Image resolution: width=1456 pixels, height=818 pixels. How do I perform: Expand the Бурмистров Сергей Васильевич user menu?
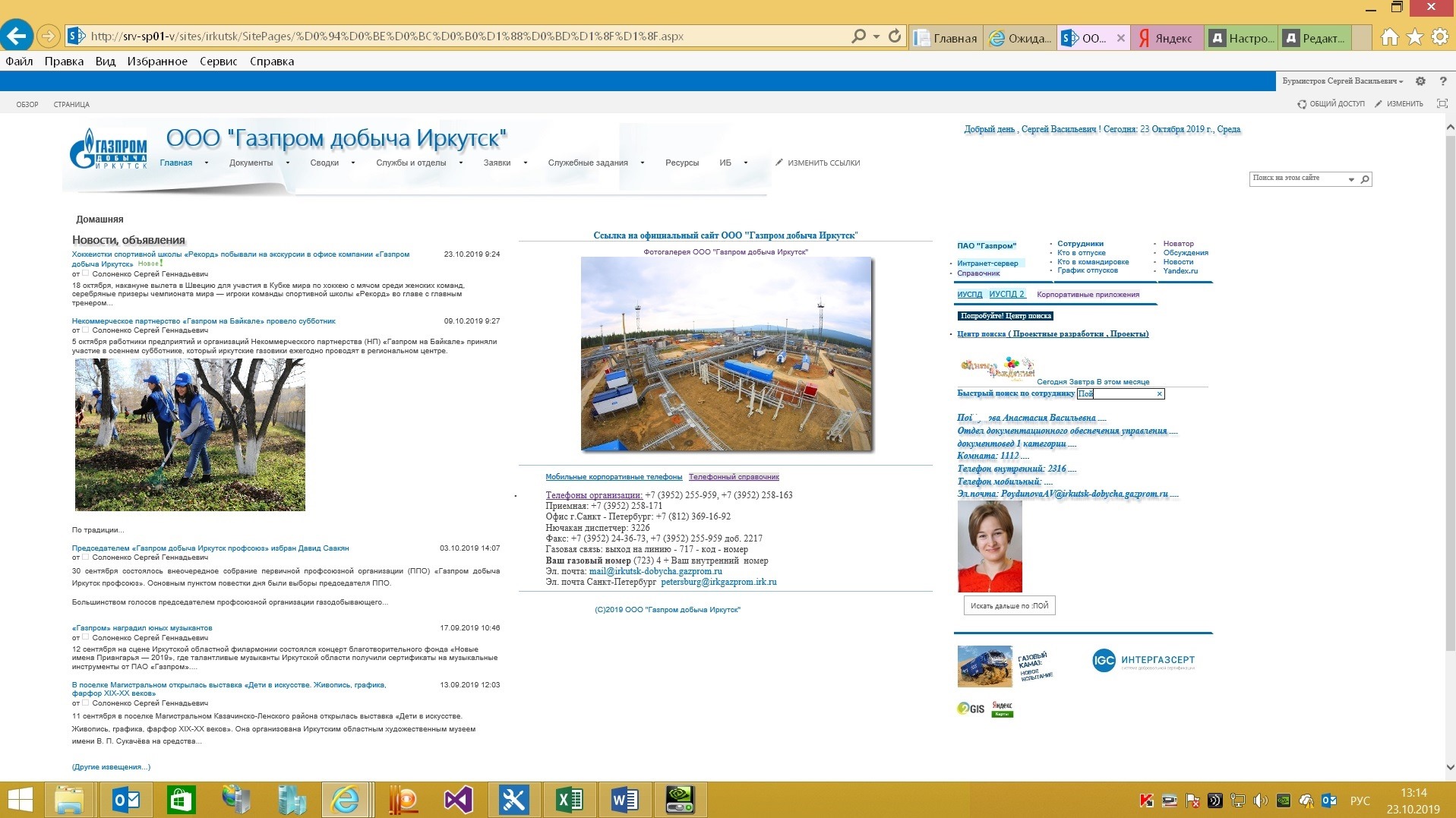pos(1342,81)
